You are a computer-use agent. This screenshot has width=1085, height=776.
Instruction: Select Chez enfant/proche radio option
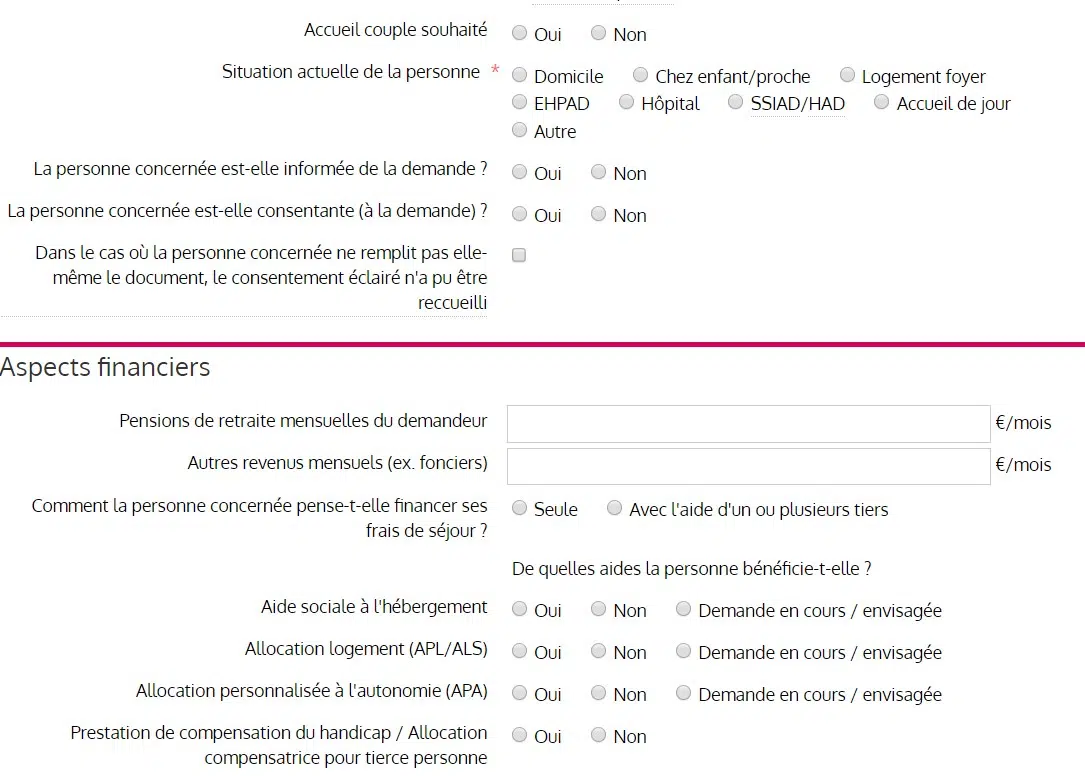pyautogui.click(x=641, y=75)
